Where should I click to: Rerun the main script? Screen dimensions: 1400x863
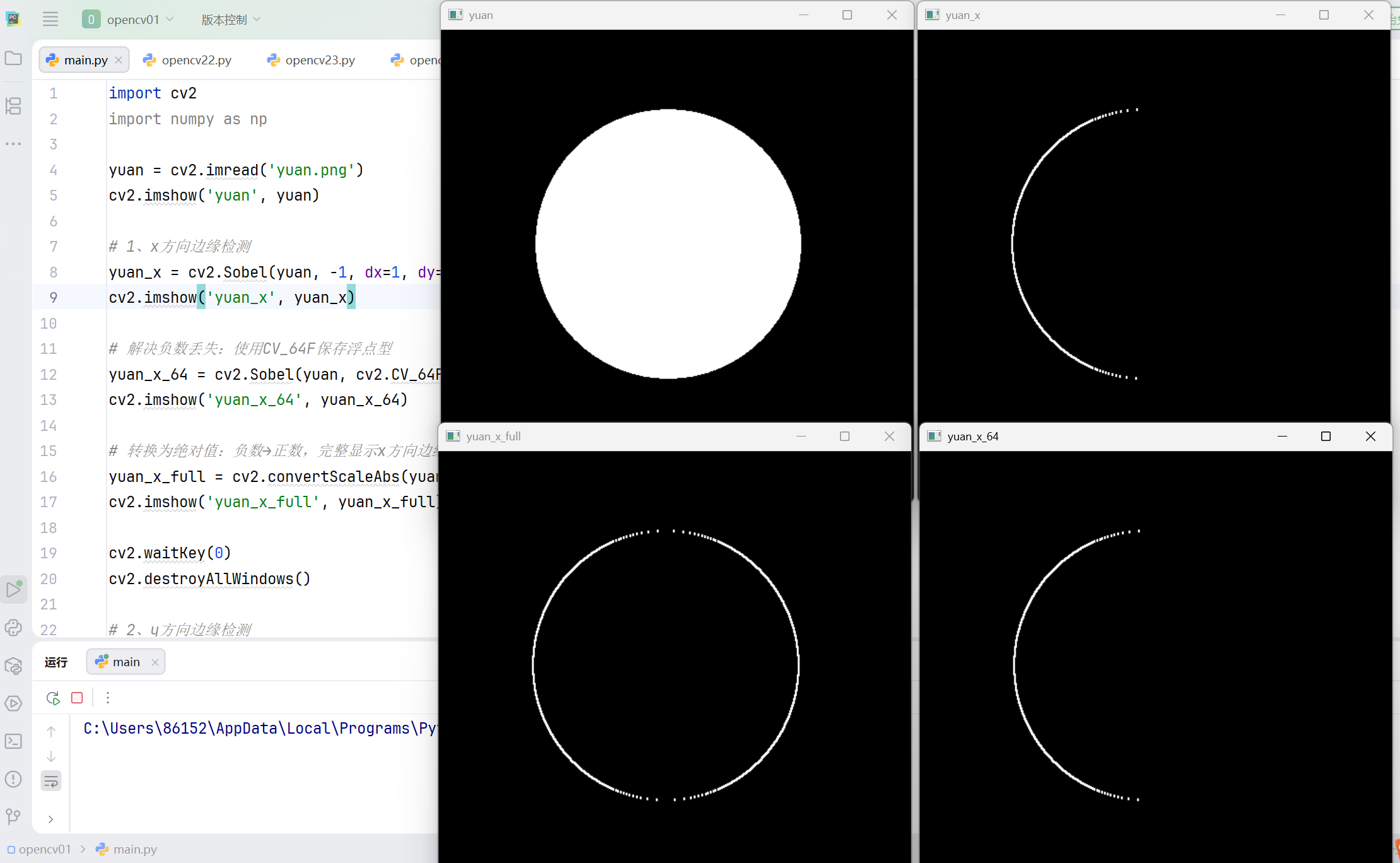pyautogui.click(x=53, y=698)
